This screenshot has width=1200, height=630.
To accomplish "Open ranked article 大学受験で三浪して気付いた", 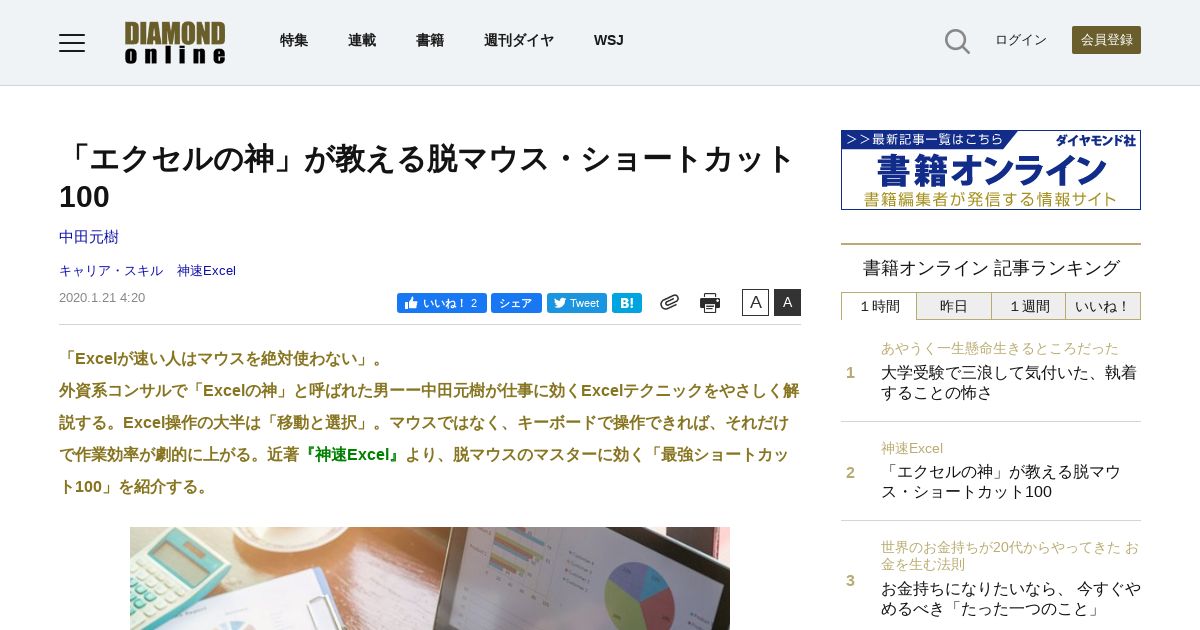I will click(x=1009, y=382).
